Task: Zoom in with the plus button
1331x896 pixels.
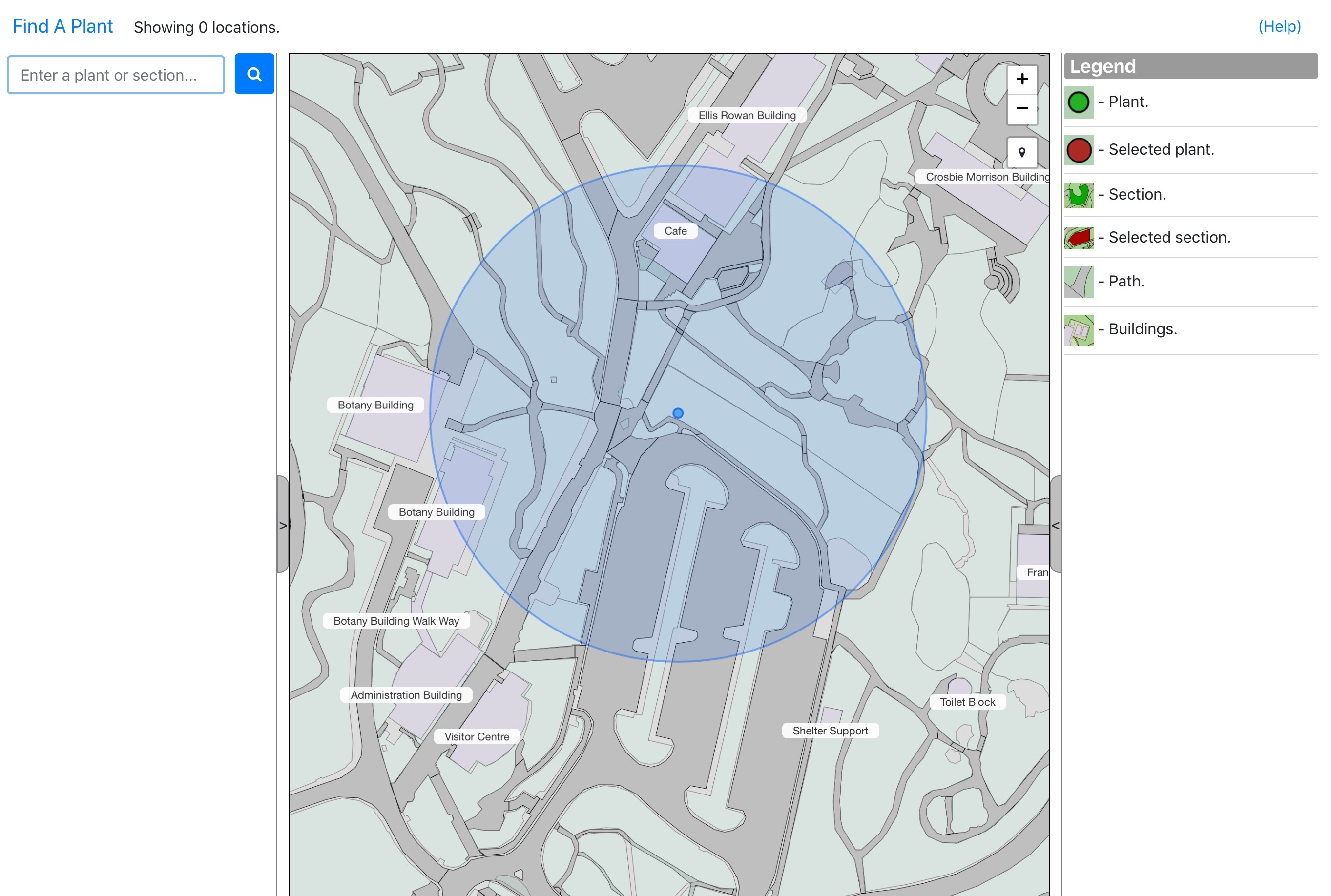Action: click(1022, 79)
